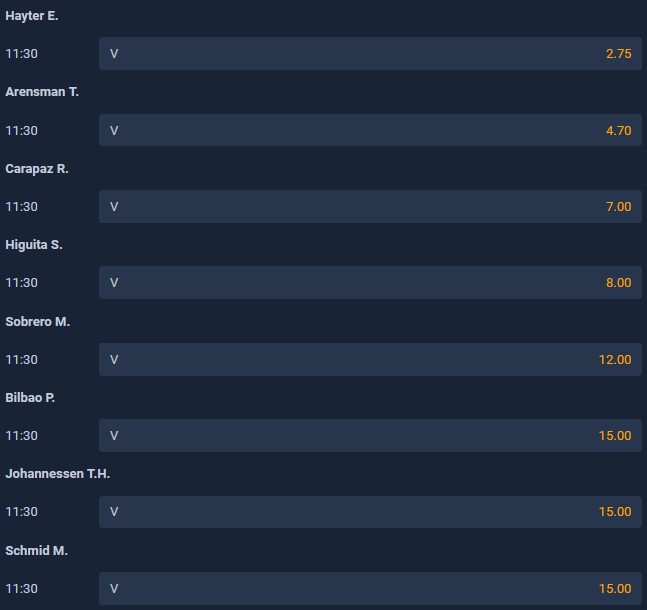Click the Higuita S. name
The width and height of the screenshot is (647, 610).
34,245
